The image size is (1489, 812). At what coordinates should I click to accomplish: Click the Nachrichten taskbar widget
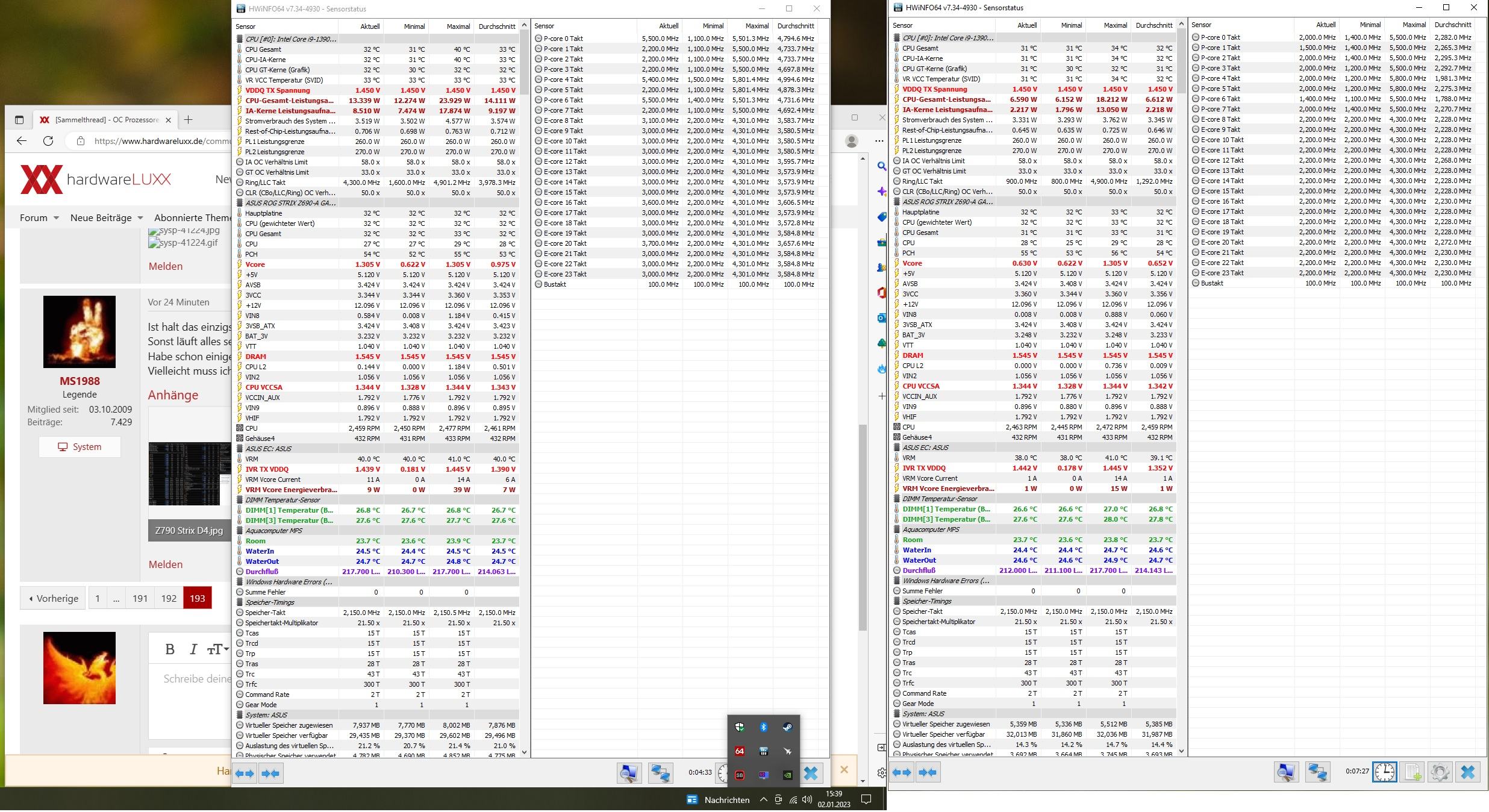click(718, 800)
